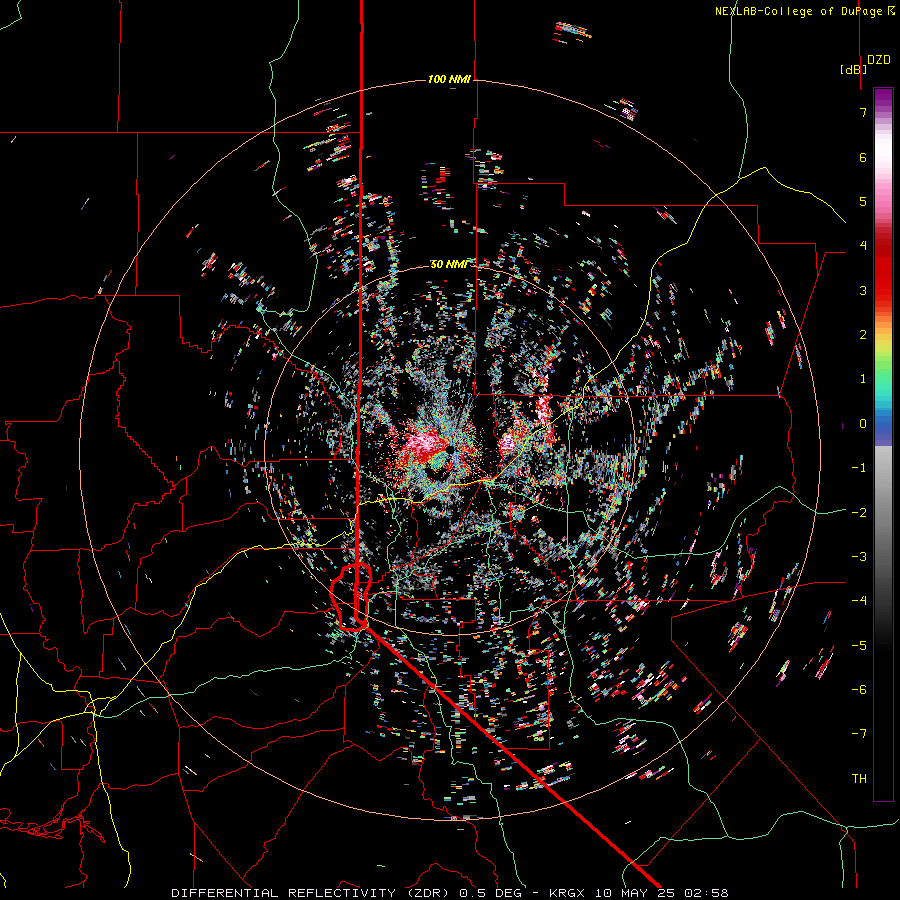Select the -1 value on the dB scale
The height and width of the screenshot is (900, 900).
859,468
